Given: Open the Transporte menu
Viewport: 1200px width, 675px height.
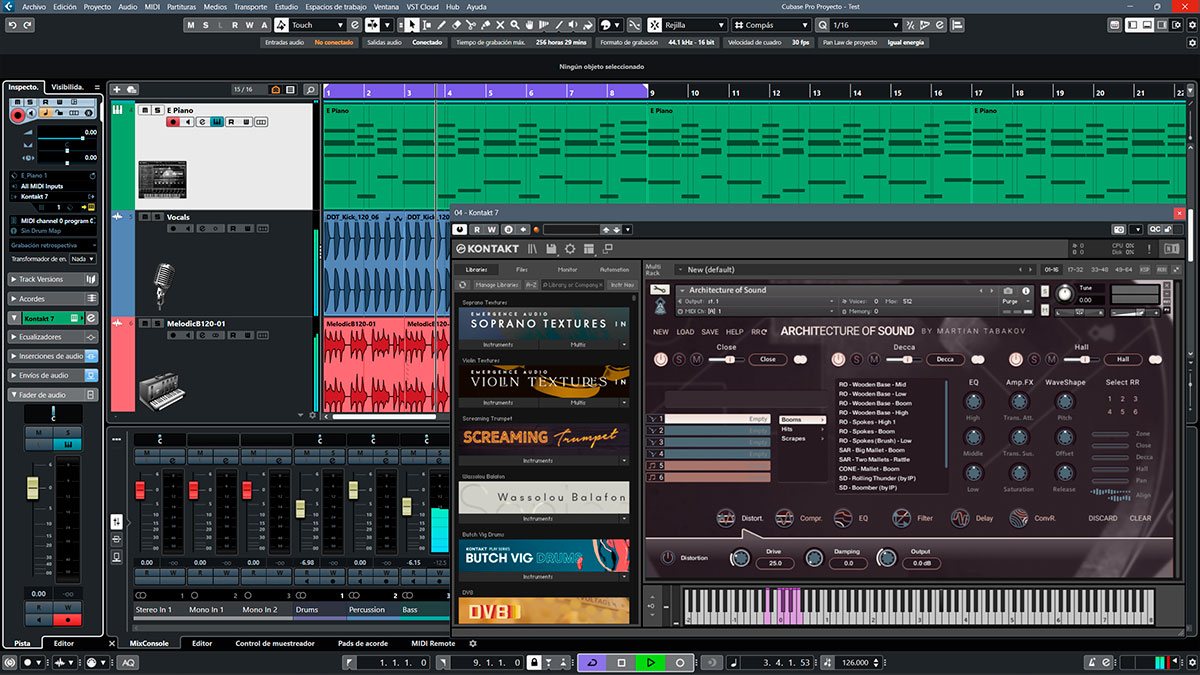Looking at the screenshot, I should point(250,6).
